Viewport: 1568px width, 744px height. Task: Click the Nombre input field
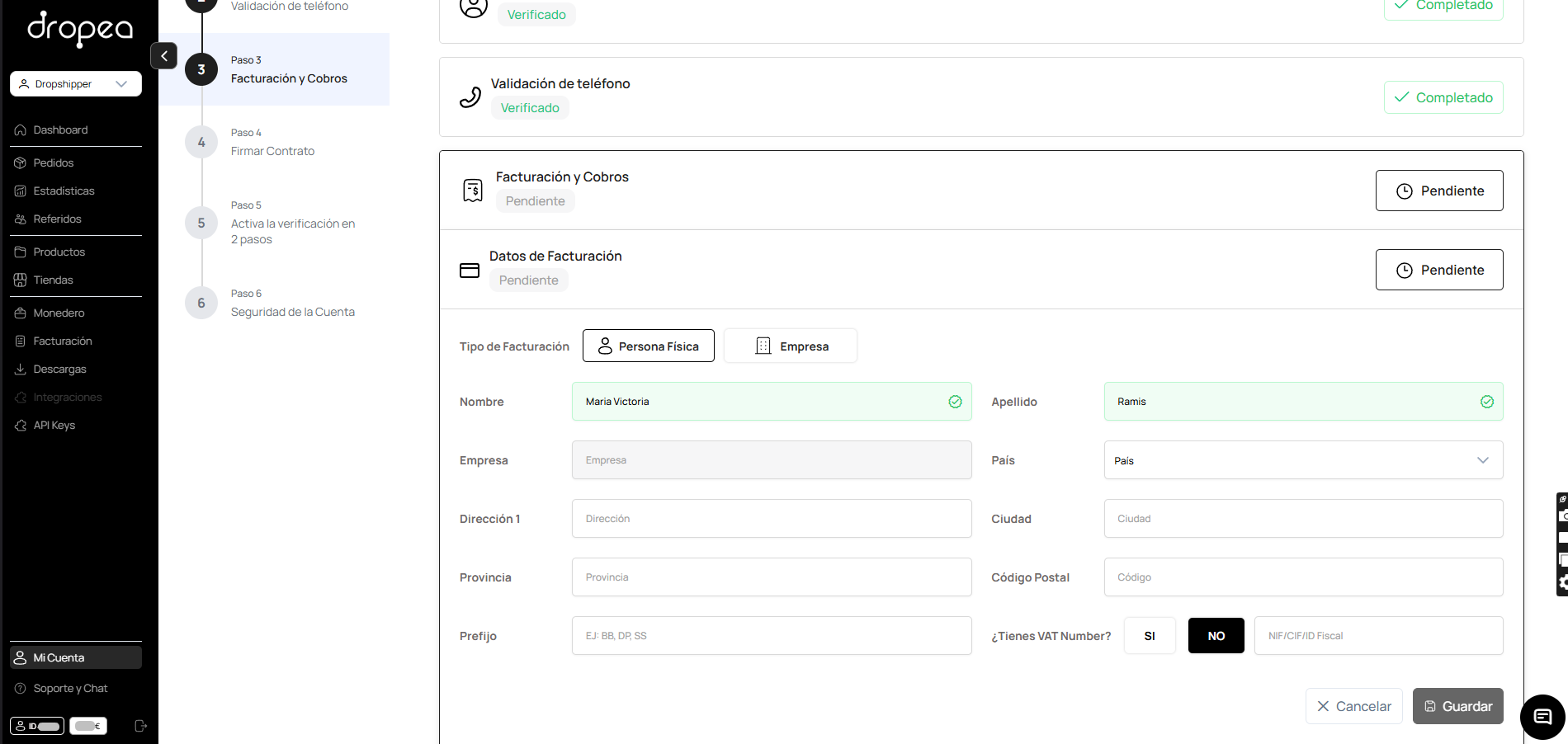pos(772,402)
